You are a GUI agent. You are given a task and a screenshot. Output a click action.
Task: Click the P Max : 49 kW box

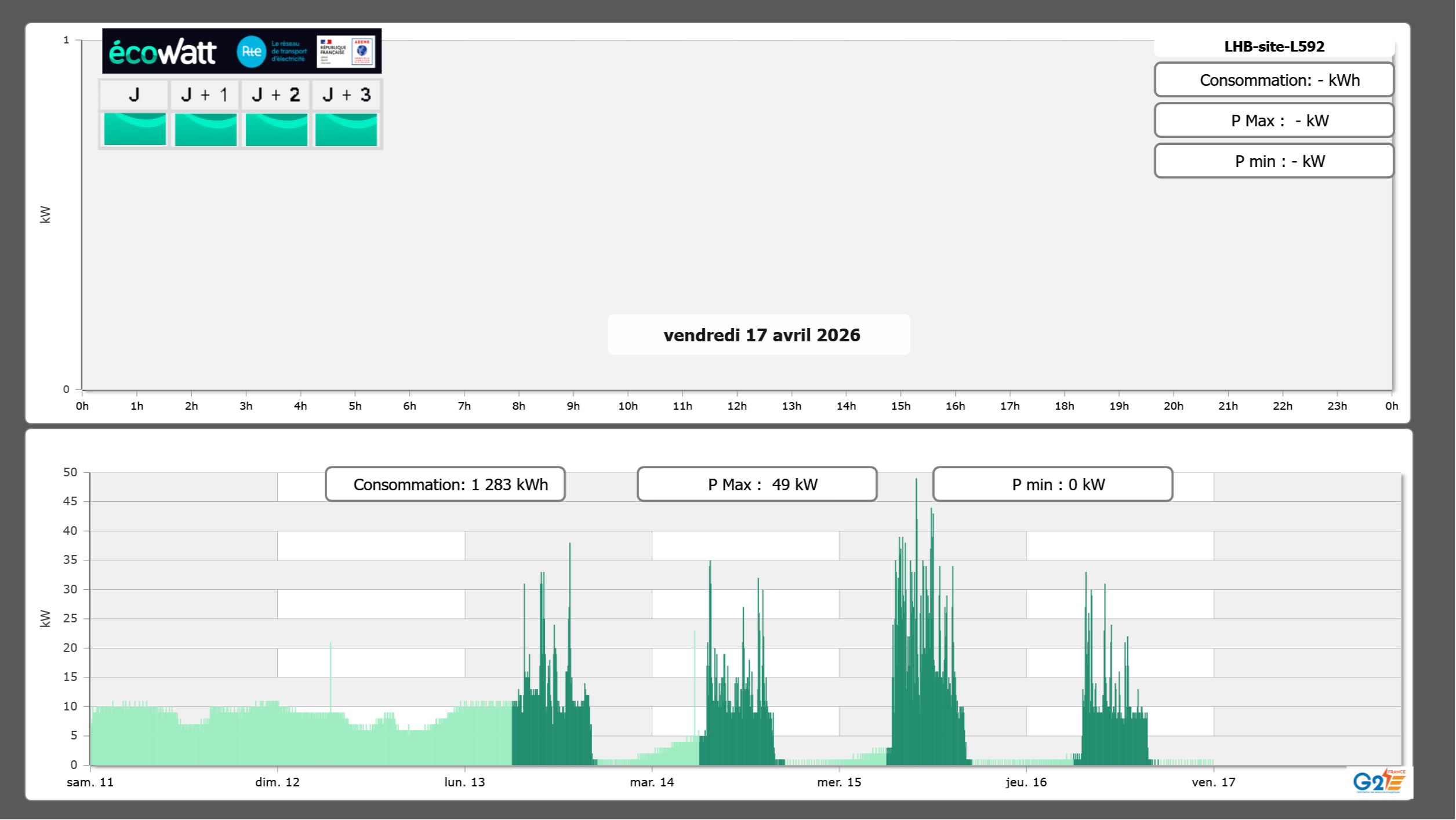tap(757, 484)
